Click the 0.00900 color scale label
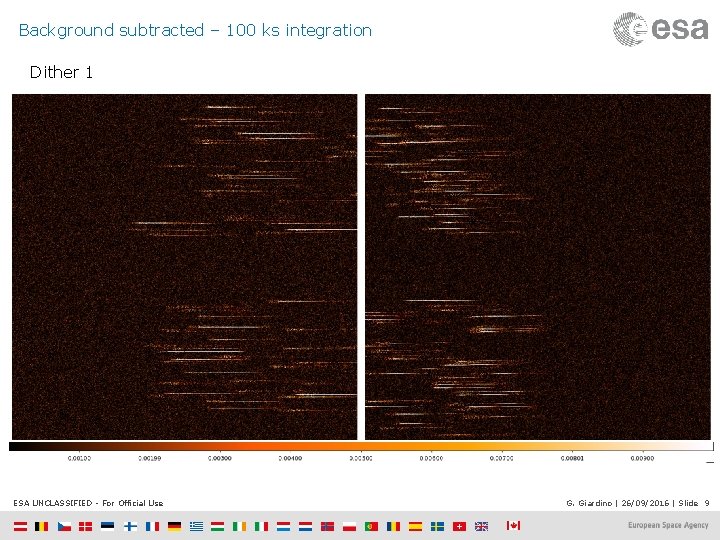Image resolution: width=720 pixels, height=540 pixels. (642, 458)
